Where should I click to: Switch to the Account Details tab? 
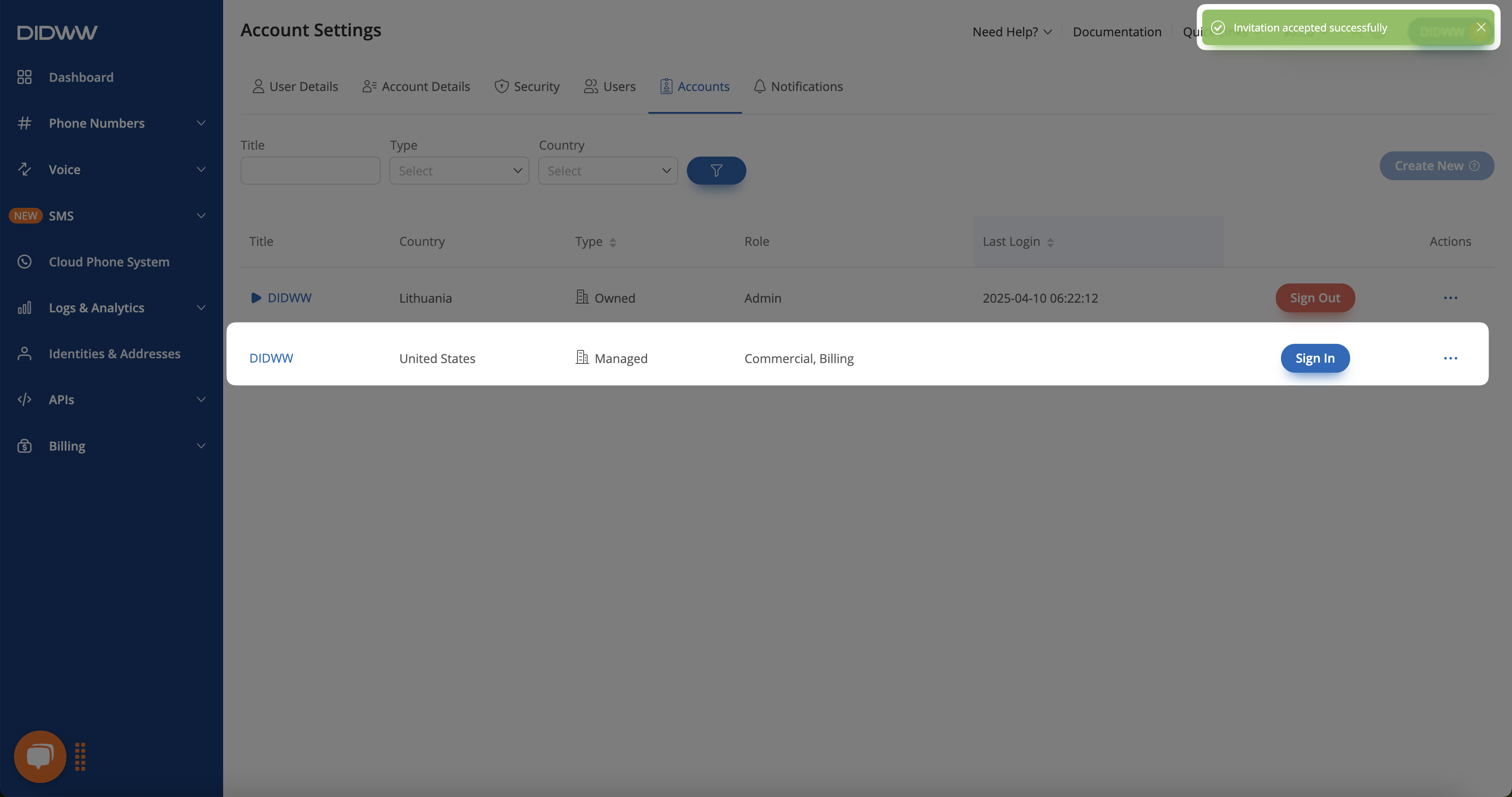coord(416,87)
